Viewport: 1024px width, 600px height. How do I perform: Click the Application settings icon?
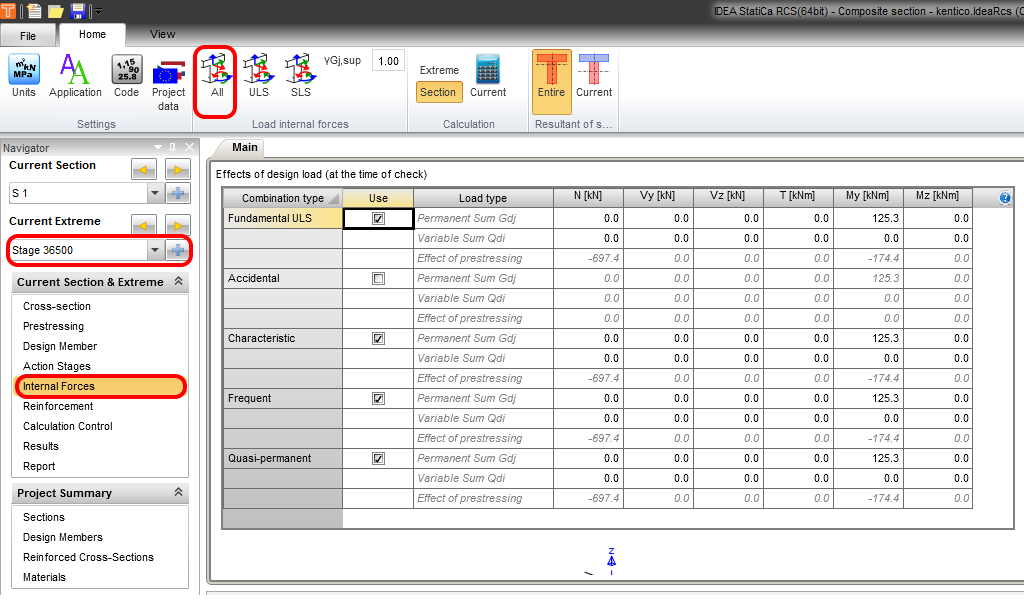pos(75,77)
